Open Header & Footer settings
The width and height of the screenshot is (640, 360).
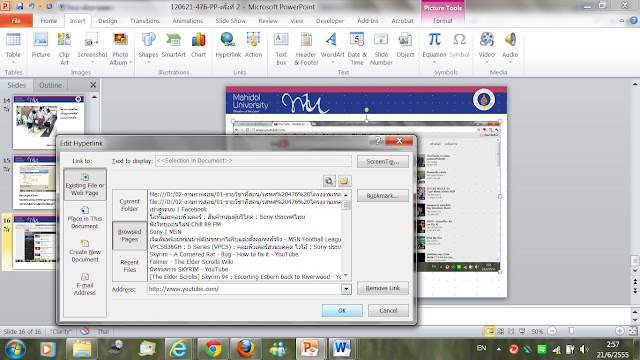(x=306, y=49)
